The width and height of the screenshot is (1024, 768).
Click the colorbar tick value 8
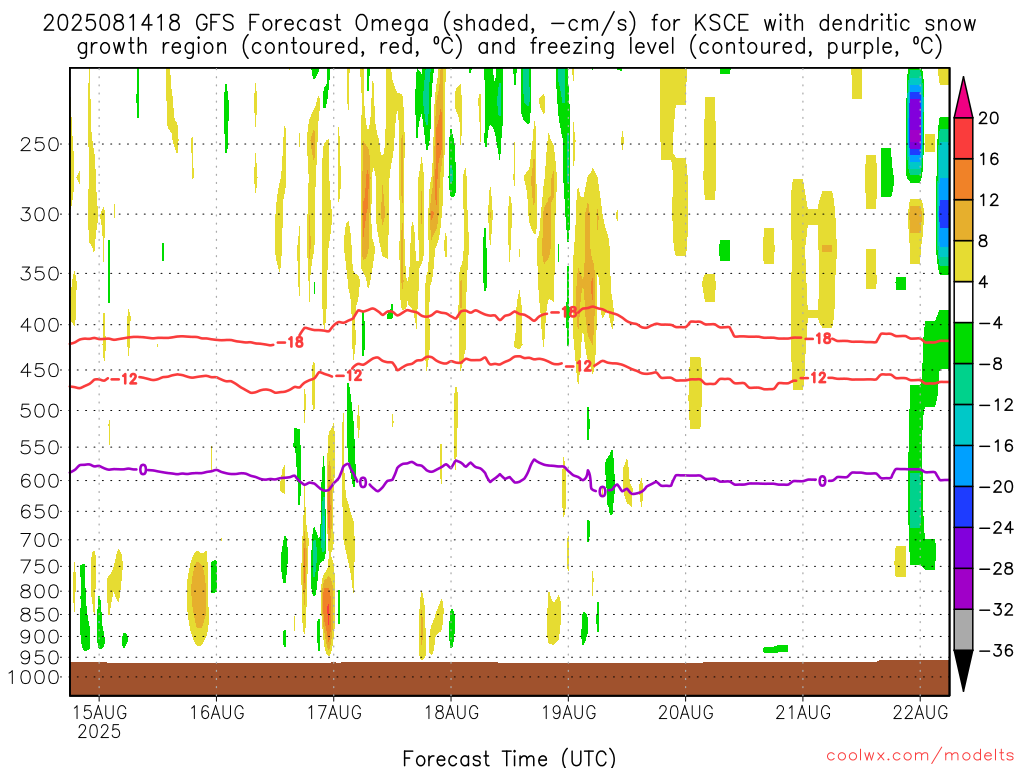[x=984, y=241]
